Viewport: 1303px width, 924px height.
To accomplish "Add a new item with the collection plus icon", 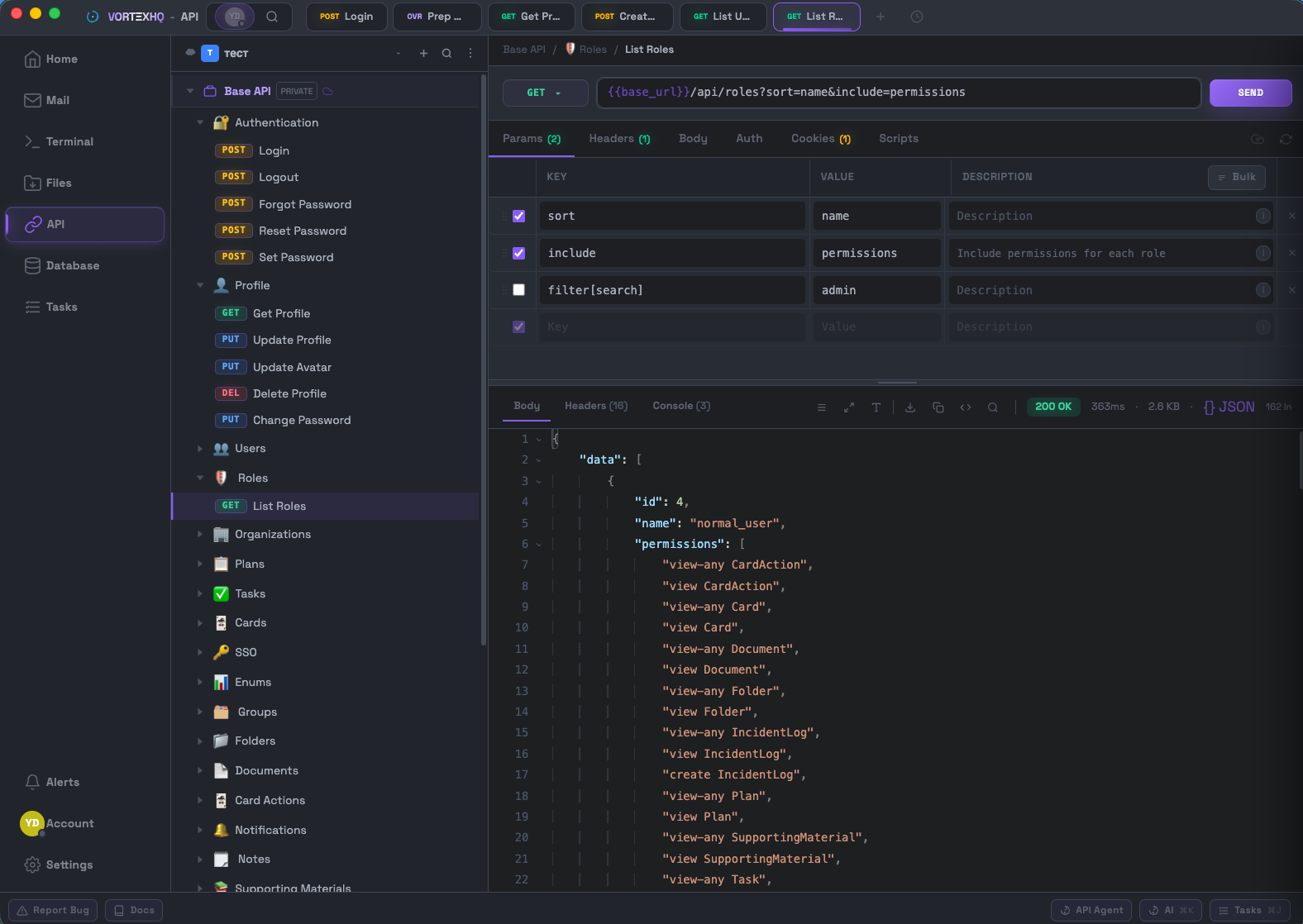I will [423, 53].
